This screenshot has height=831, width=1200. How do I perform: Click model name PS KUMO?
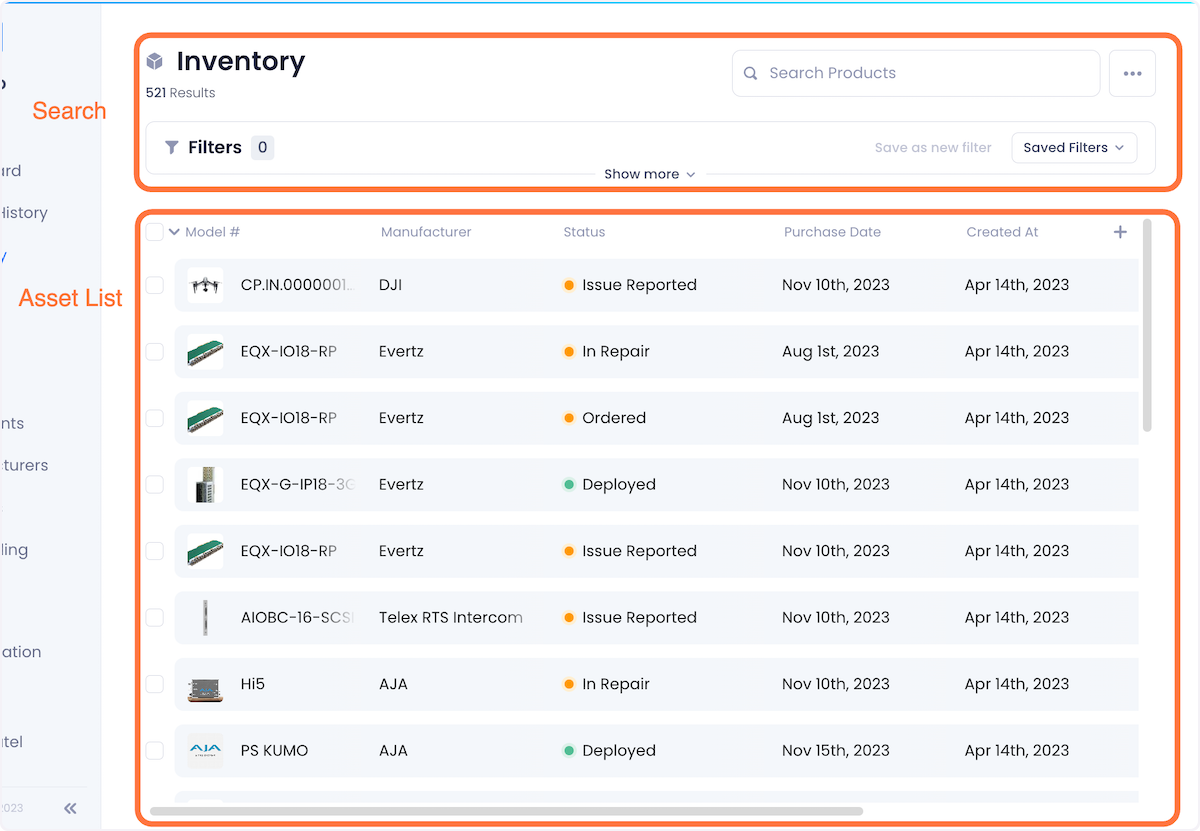275,751
